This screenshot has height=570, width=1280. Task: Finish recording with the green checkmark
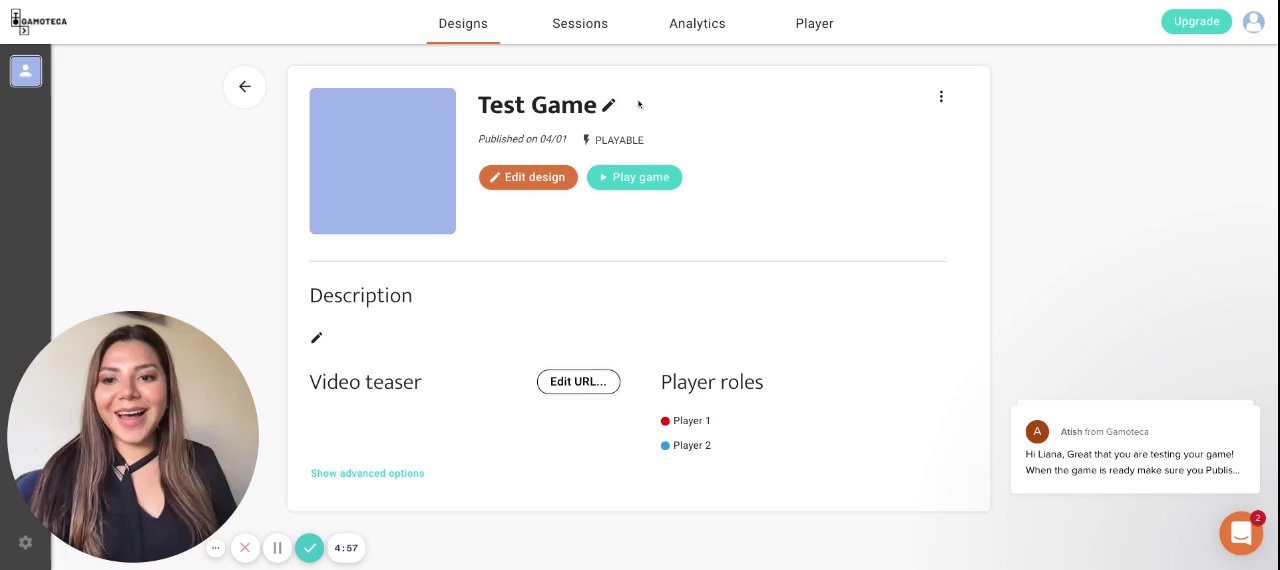310,548
